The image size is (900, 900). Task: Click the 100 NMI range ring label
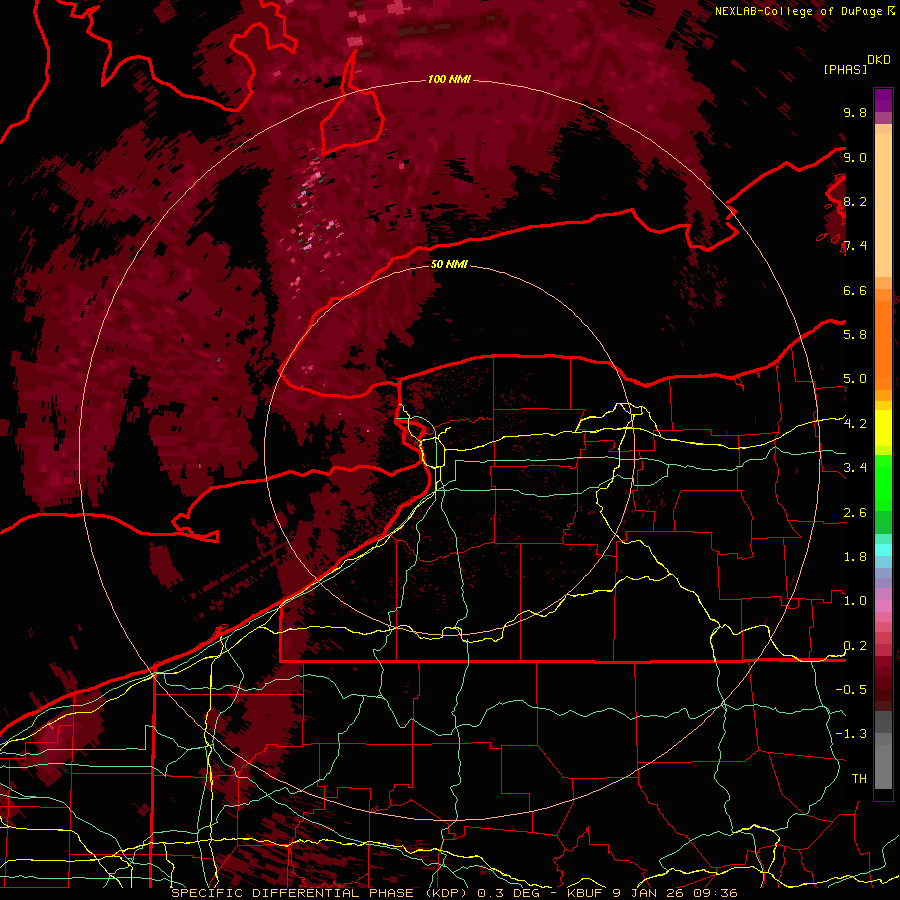(449, 79)
